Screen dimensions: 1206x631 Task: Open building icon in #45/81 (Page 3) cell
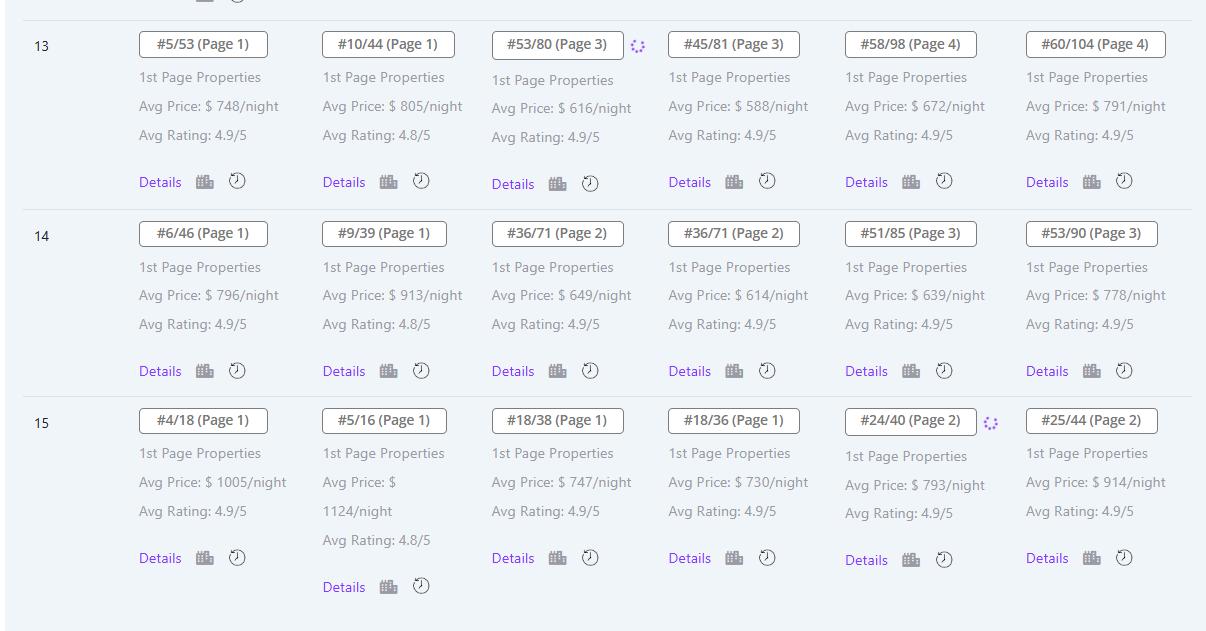coord(735,182)
